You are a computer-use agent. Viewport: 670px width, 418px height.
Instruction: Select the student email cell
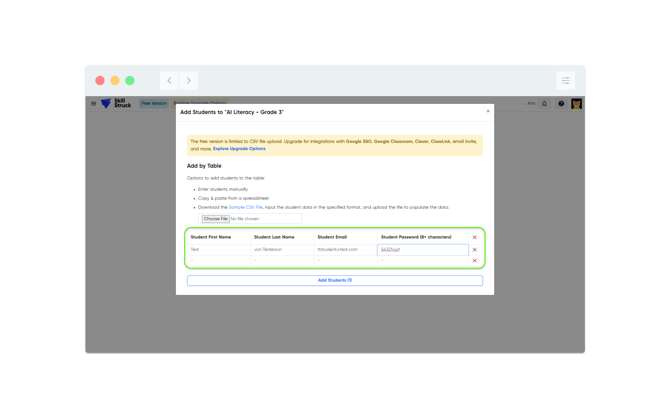345,250
